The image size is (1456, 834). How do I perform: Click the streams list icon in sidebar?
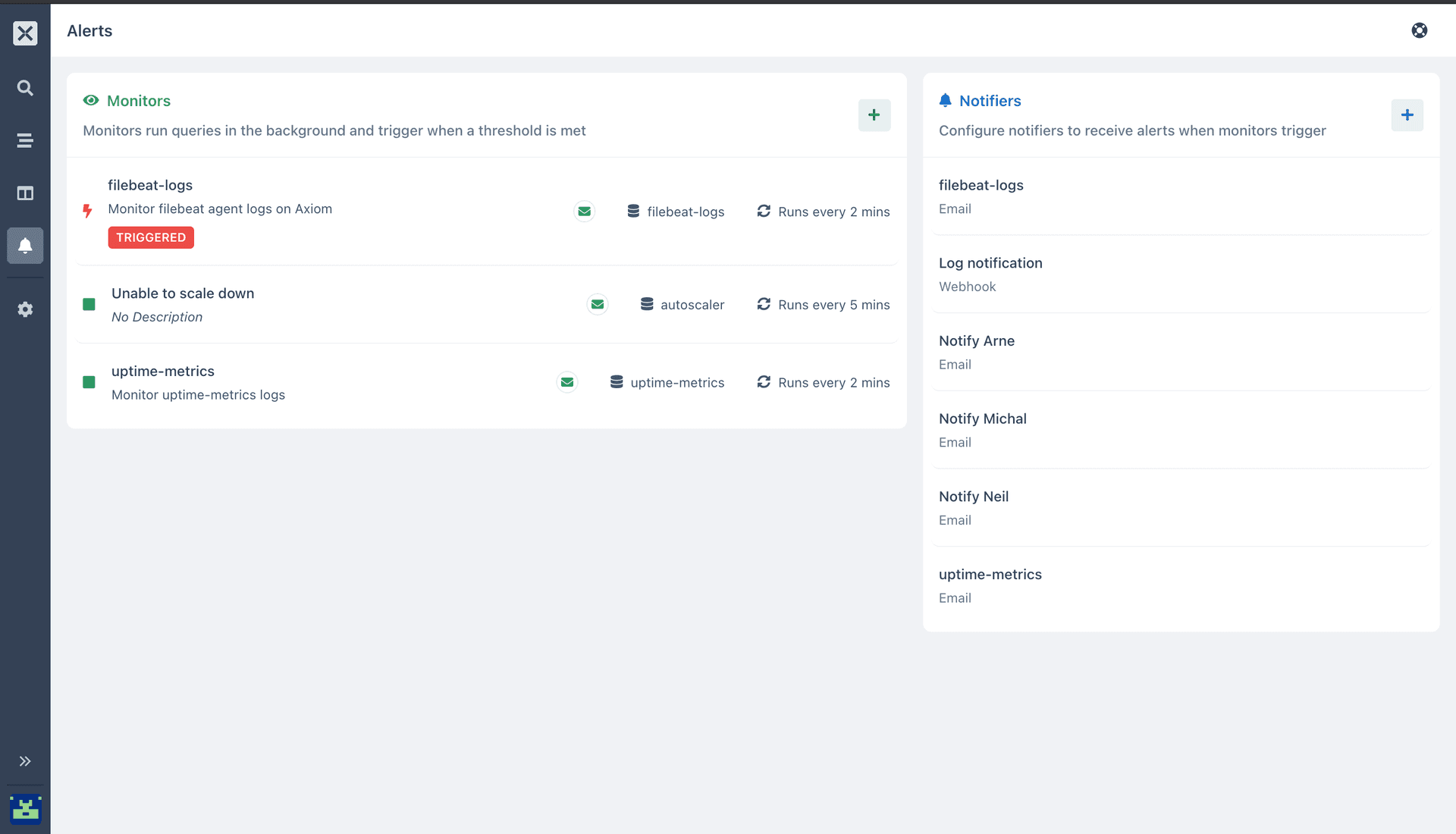pyautogui.click(x=25, y=140)
